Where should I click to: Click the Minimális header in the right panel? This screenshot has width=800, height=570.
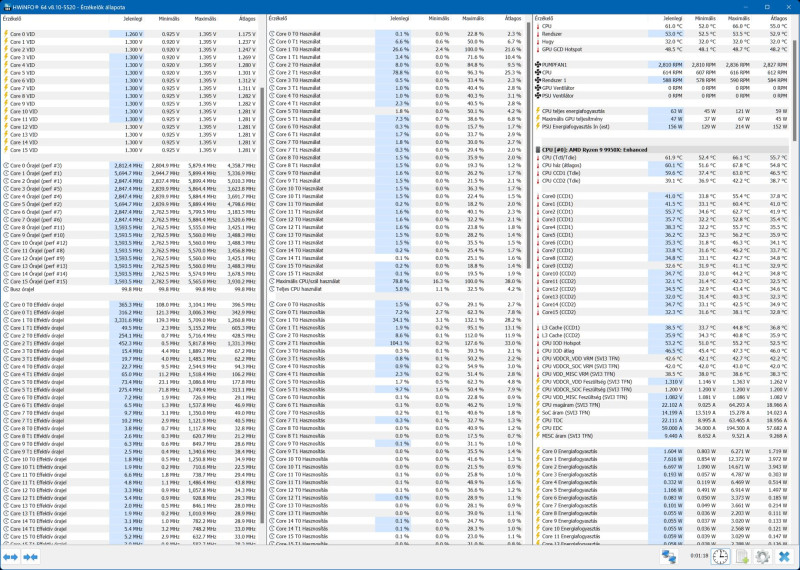[705, 18]
